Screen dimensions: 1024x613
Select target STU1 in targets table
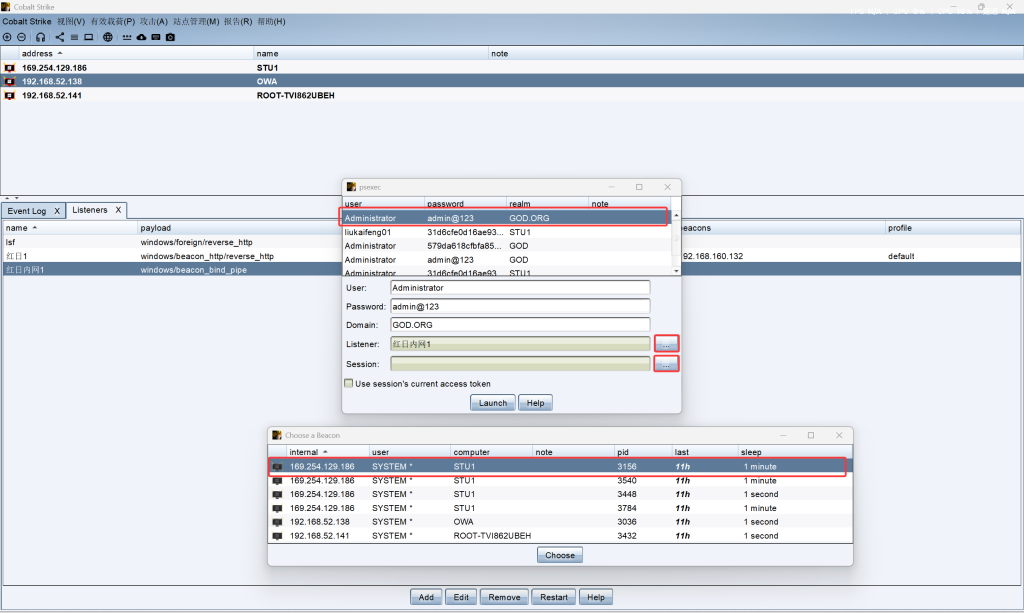(x=512, y=68)
